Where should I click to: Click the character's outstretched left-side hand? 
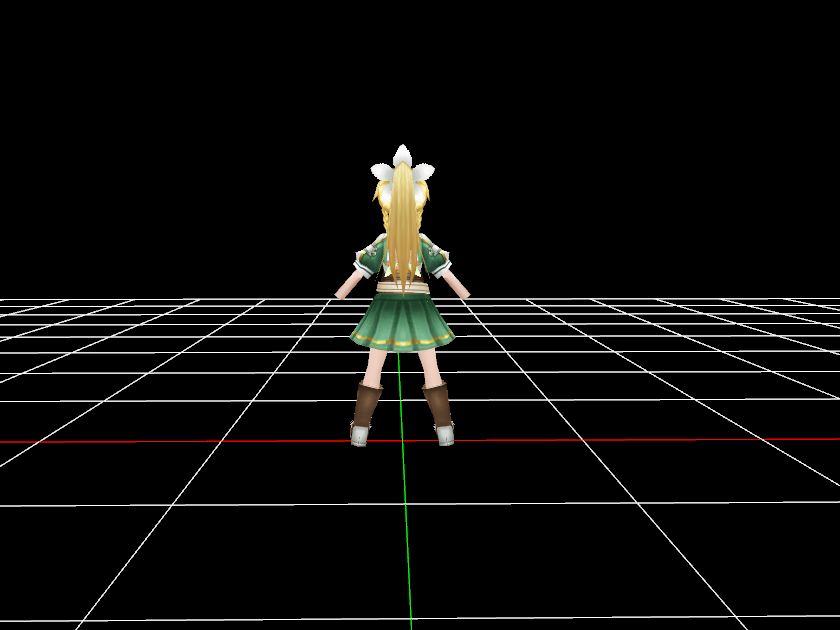343,292
